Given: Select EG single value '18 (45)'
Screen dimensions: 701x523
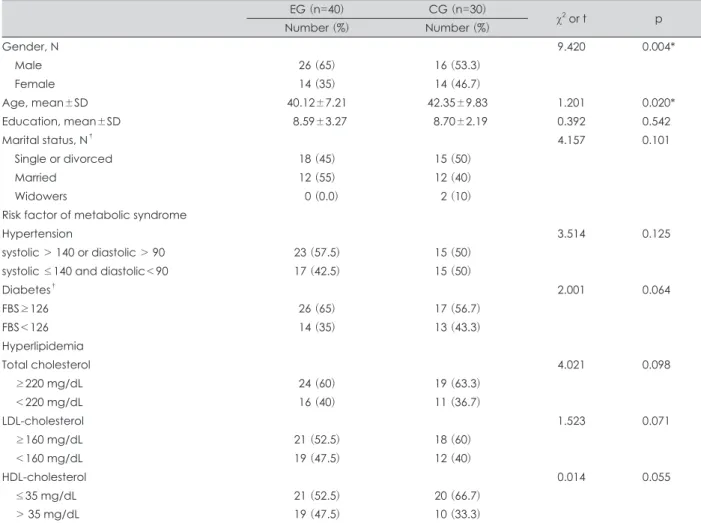Looking at the screenshot, I should (317, 159).
